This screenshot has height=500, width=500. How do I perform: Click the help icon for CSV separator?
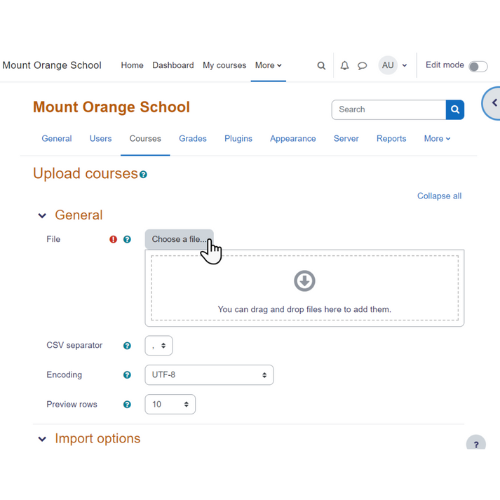pyautogui.click(x=127, y=345)
